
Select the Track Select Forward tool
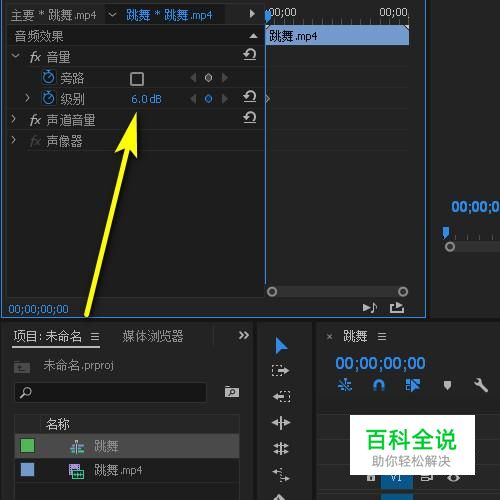point(281,370)
